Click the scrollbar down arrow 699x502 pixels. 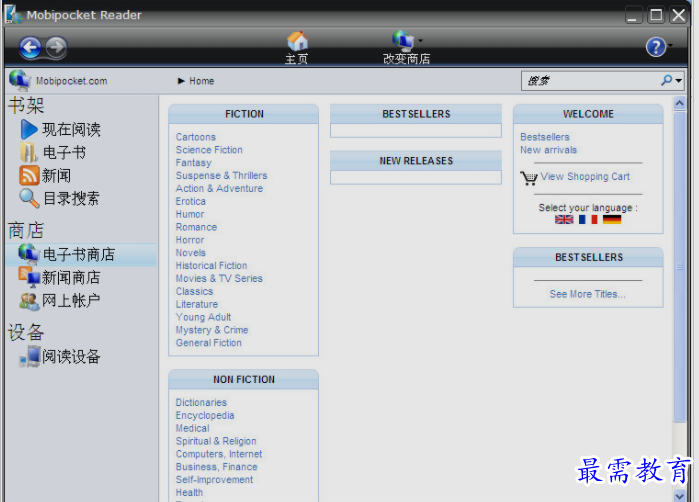[x=679, y=496]
